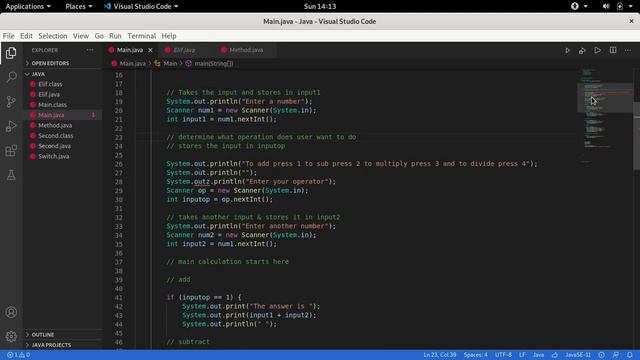Split the editor to the right
Viewport: 640px width, 360px height.
pos(613,50)
